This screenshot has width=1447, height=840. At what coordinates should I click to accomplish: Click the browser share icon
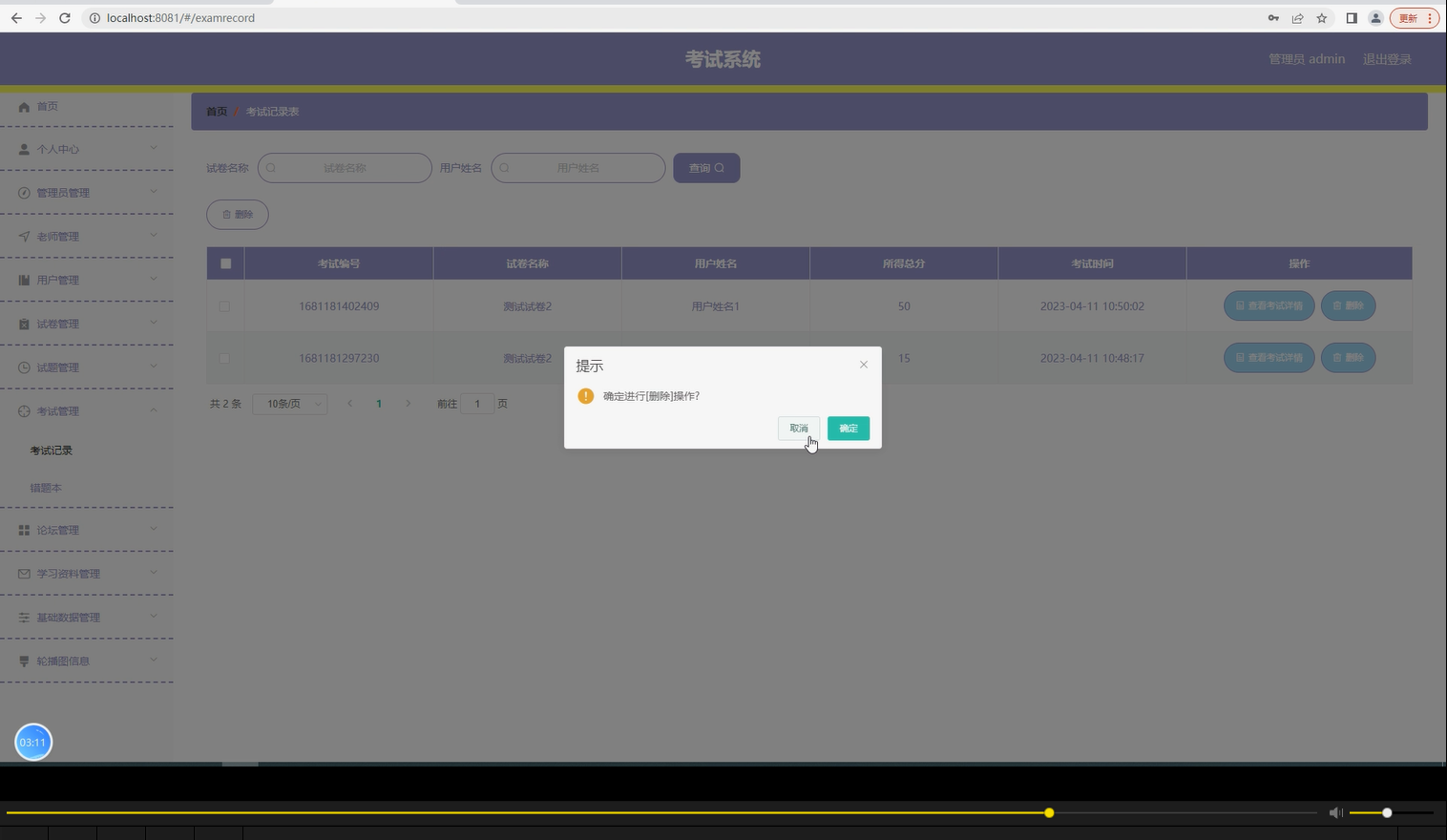[1298, 18]
